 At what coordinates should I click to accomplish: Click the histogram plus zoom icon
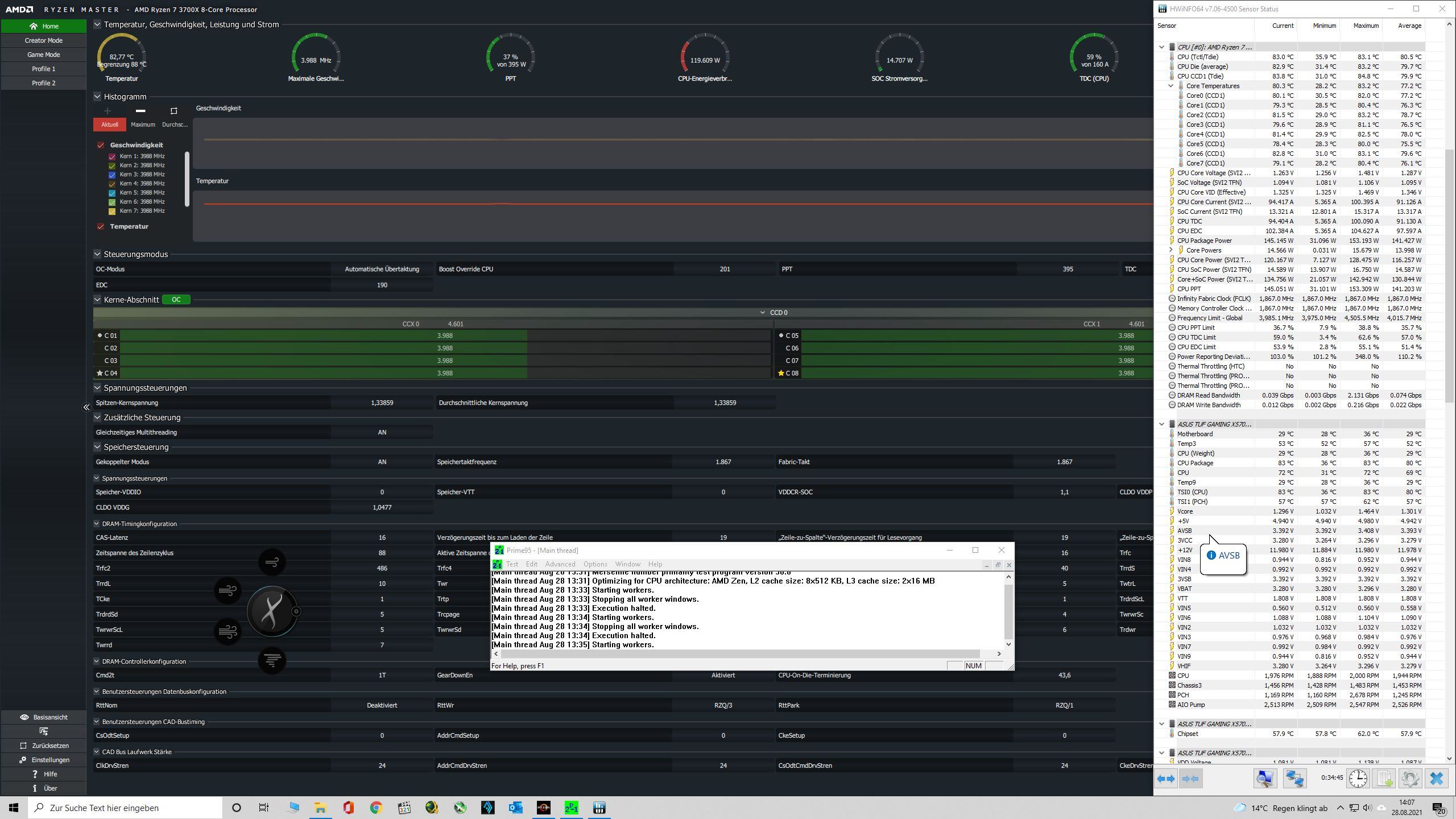[107, 111]
